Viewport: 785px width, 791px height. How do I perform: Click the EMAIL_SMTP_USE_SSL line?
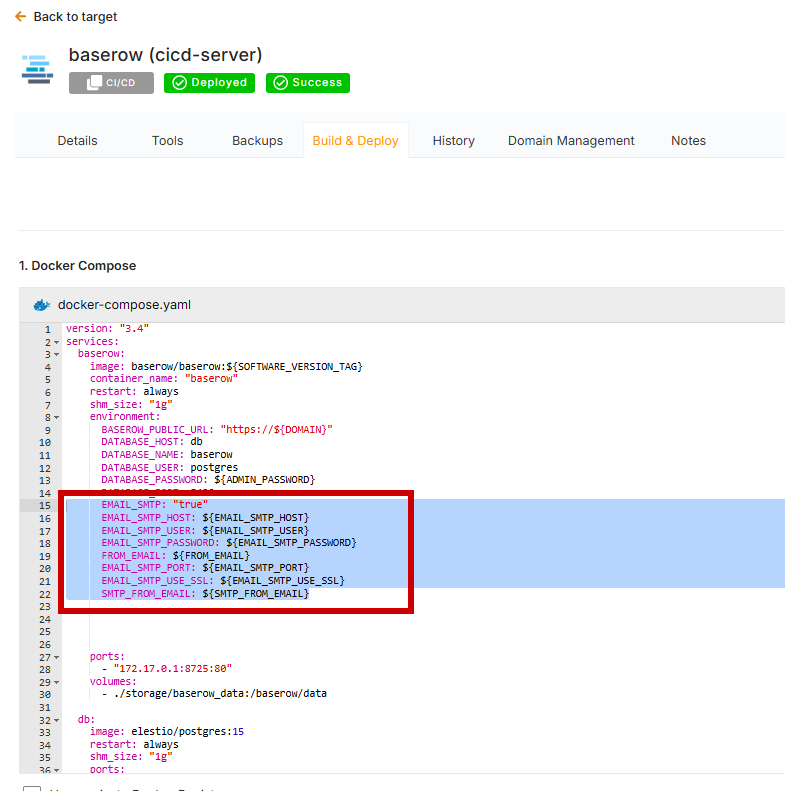coord(223,581)
